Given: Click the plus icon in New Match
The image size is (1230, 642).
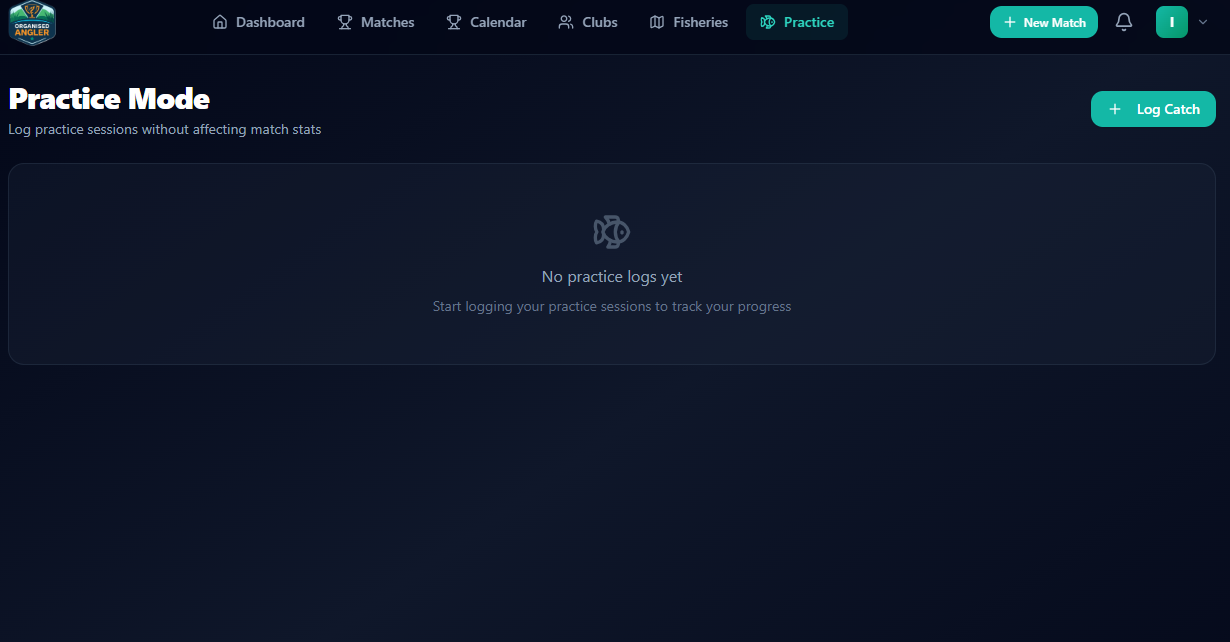Looking at the screenshot, I should [1010, 22].
